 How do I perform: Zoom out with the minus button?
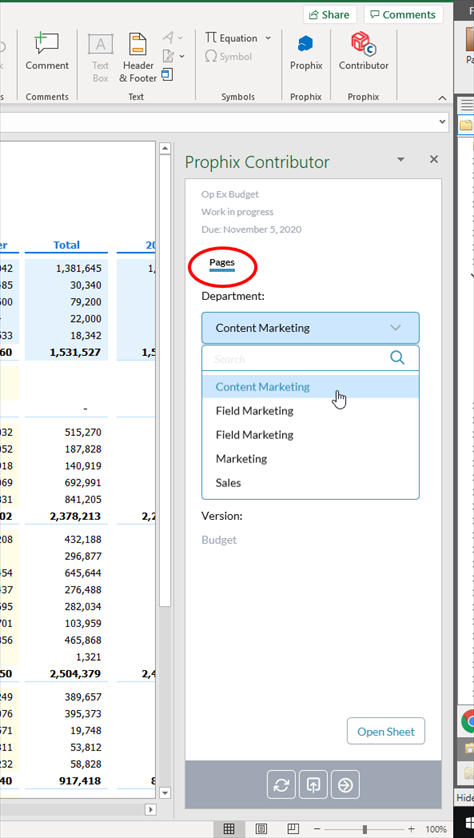point(318,829)
